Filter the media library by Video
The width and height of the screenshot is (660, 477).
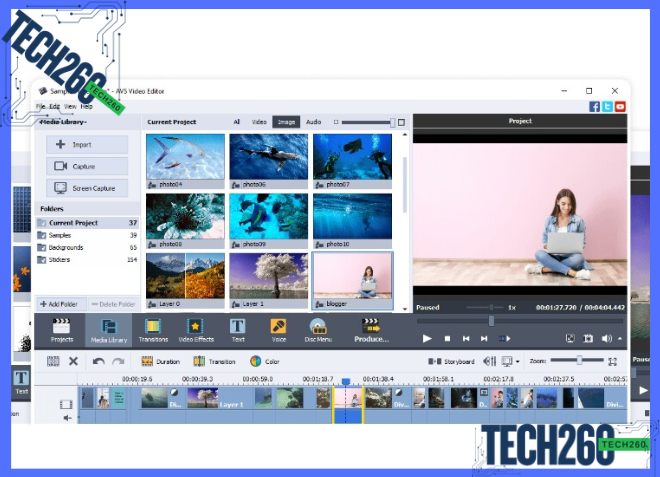[259, 122]
